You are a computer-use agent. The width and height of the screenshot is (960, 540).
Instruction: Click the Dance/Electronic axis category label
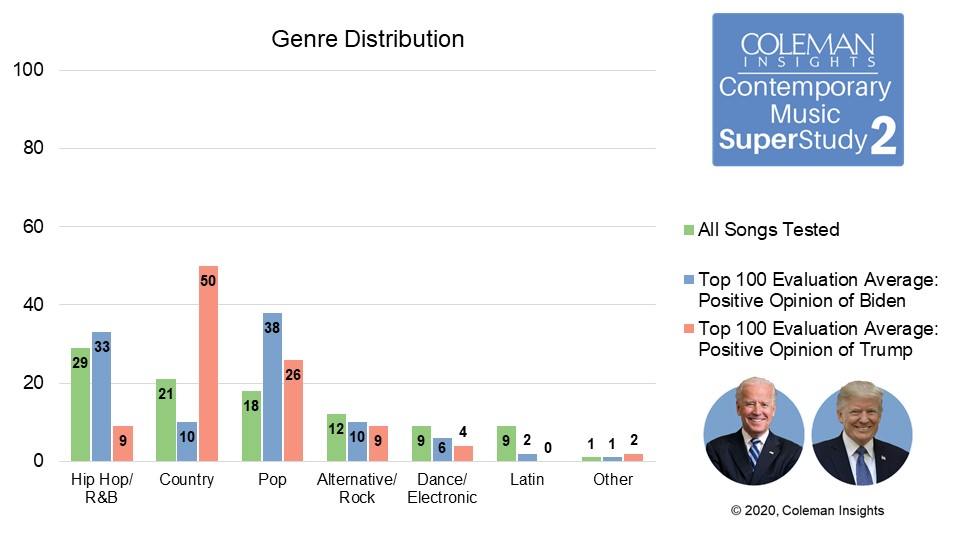pyautogui.click(x=442, y=488)
